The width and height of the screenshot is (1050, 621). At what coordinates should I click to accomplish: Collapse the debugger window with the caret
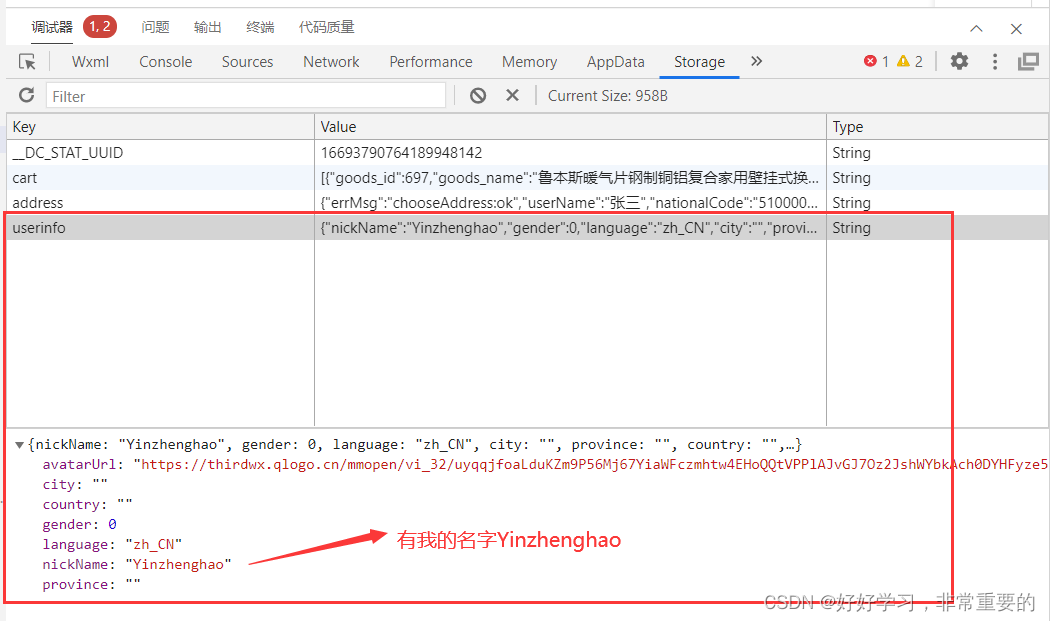[976, 28]
